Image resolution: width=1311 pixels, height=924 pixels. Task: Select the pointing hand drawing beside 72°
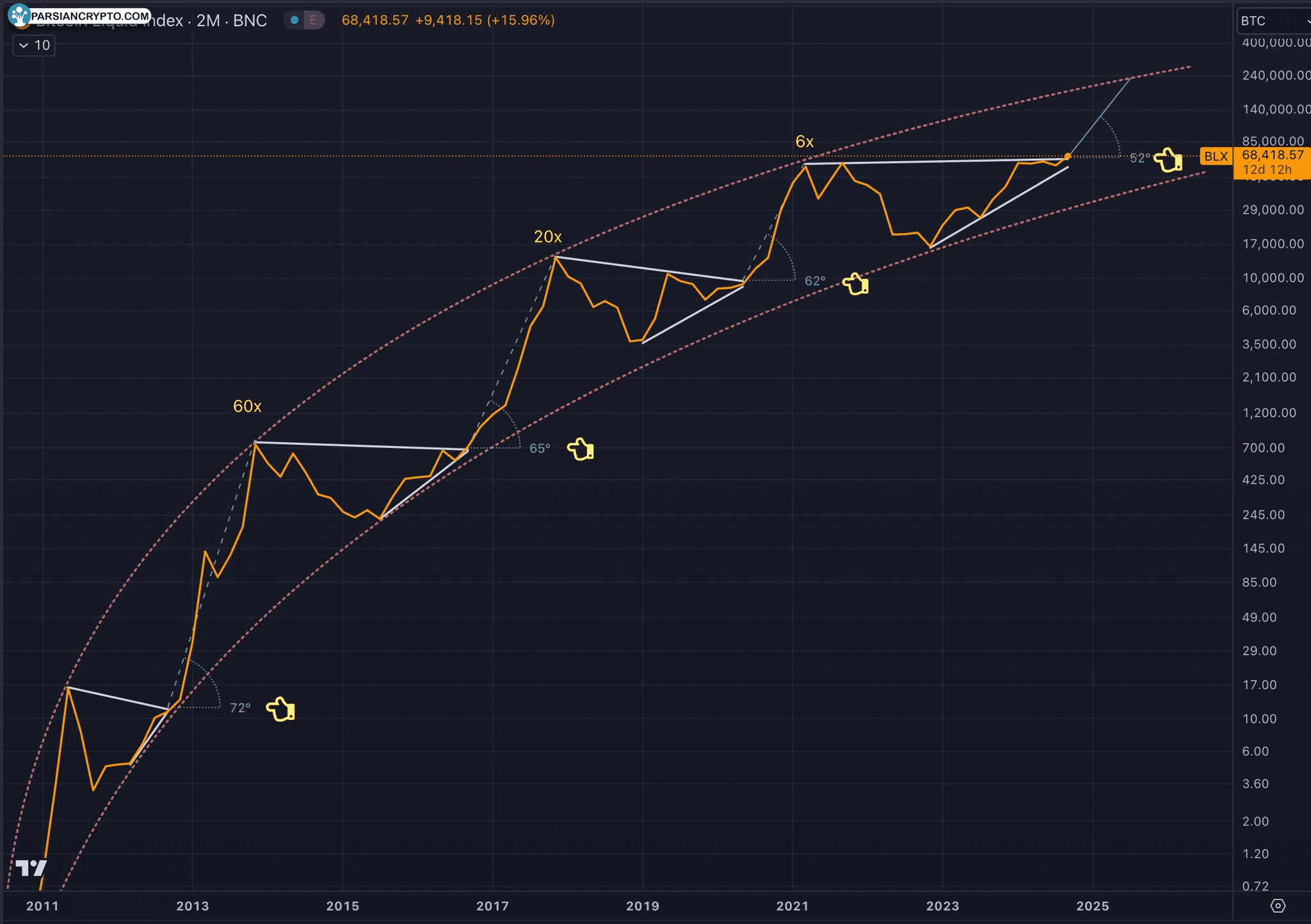[x=280, y=709]
